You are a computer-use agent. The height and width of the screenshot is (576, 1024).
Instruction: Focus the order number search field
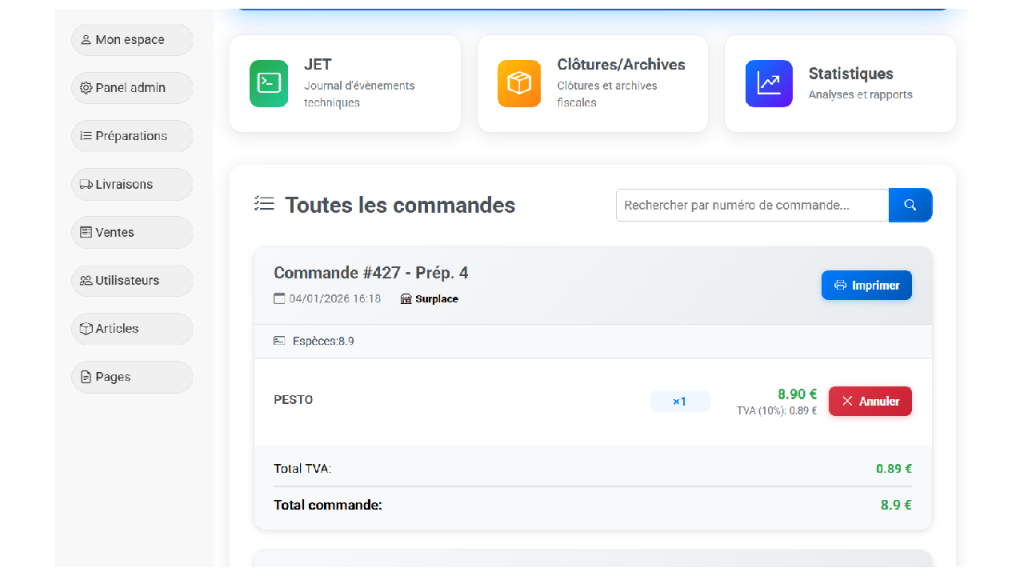tap(752, 205)
